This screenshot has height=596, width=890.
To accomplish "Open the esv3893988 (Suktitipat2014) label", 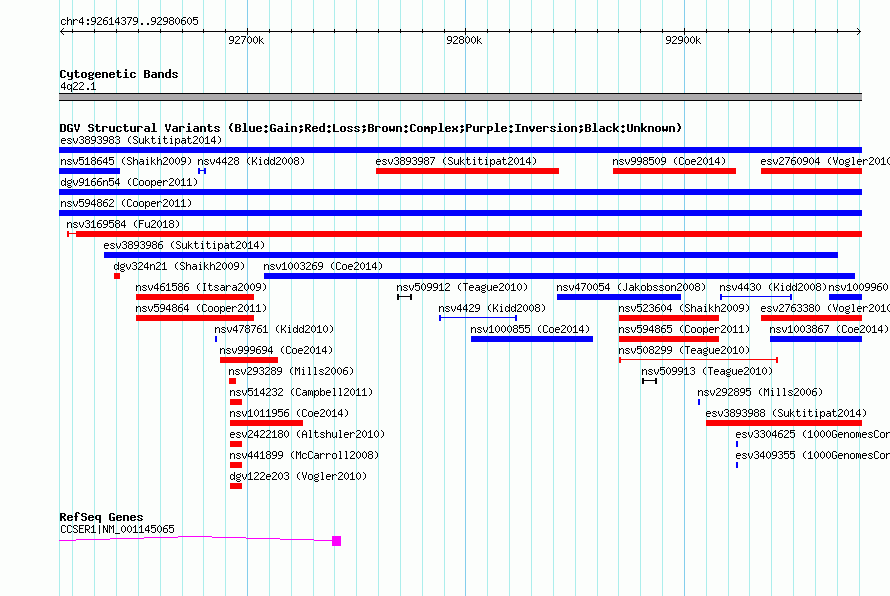I will click(786, 413).
